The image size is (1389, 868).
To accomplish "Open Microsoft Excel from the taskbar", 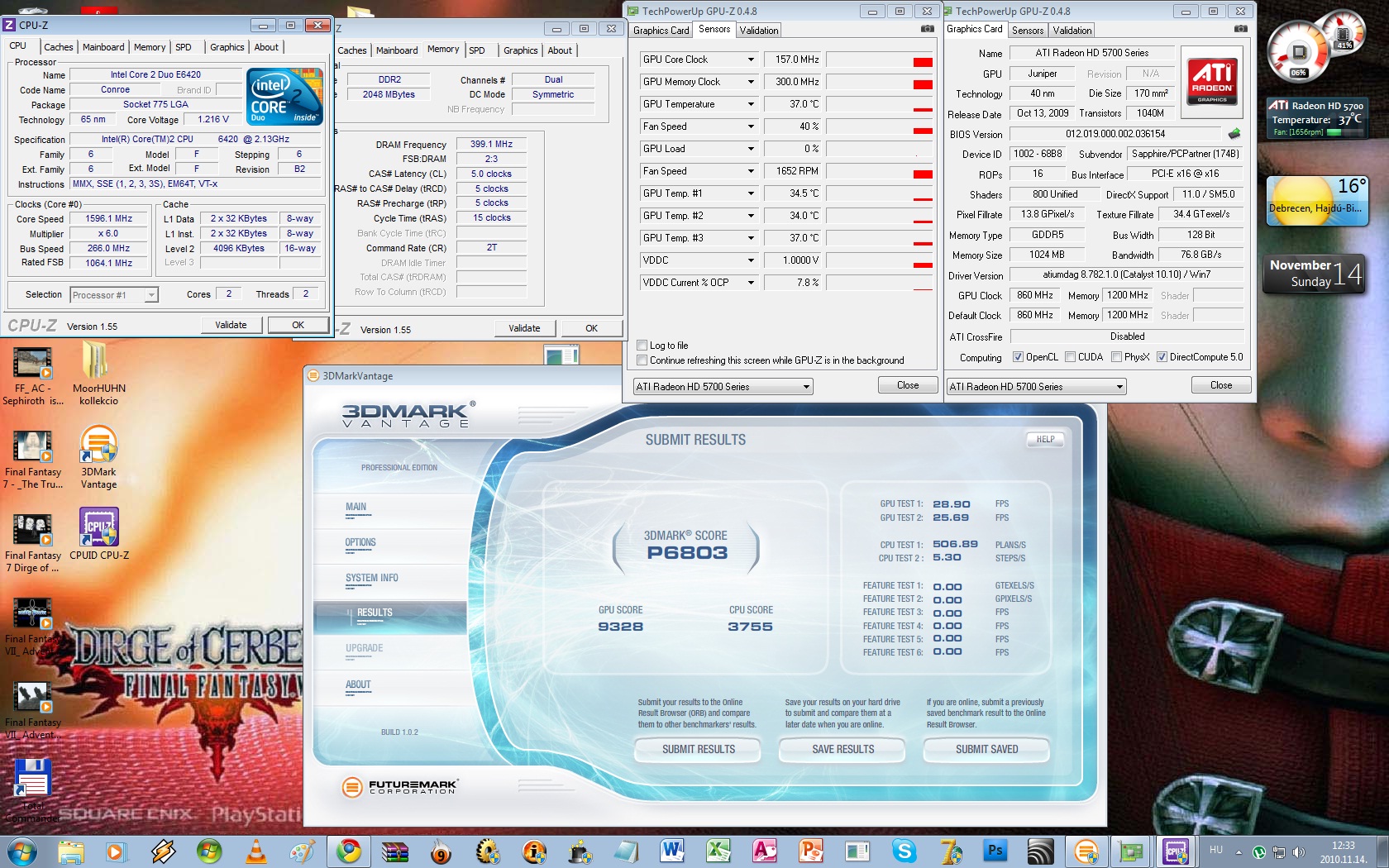I will click(x=718, y=851).
